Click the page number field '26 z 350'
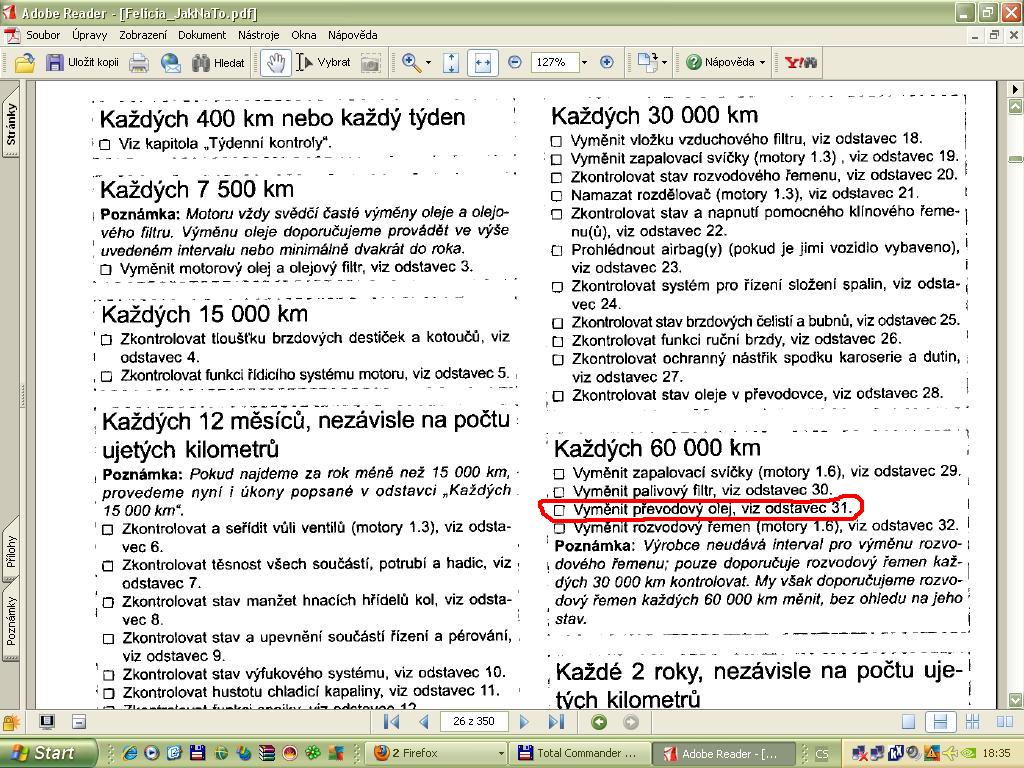Image resolution: width=1024 pixels, height=768 pixels. pyautogui.click(x=473, y=722)
